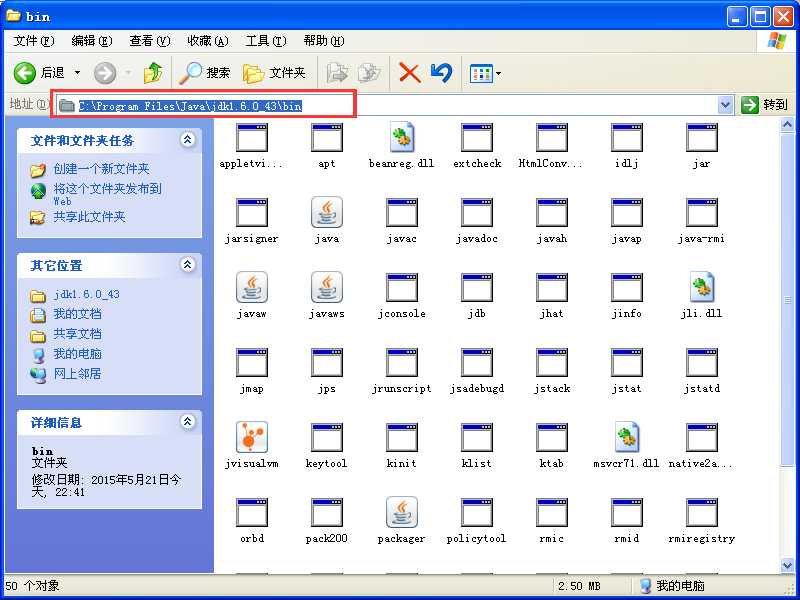Open the 帮助(H) menu

(x=324, y=40)
